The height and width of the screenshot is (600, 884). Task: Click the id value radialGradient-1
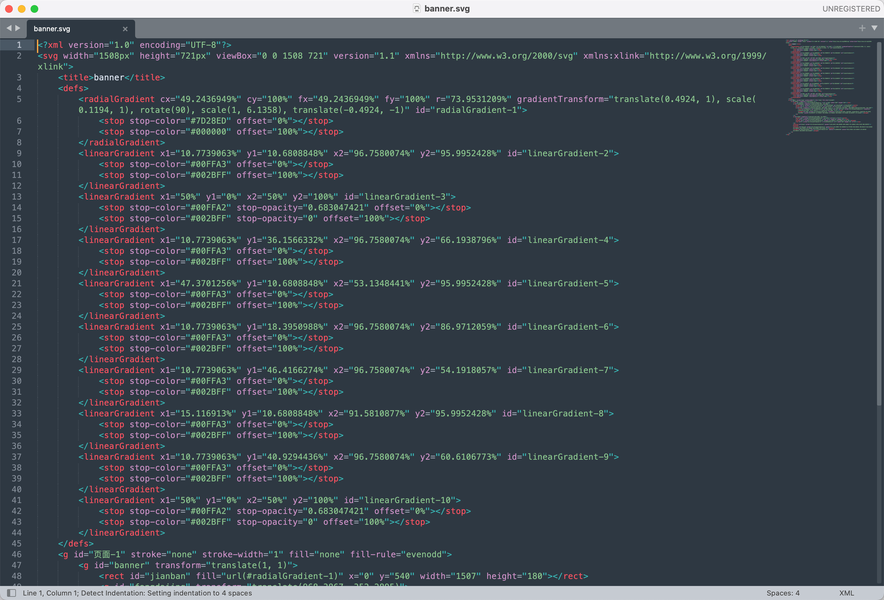(475, 110)
